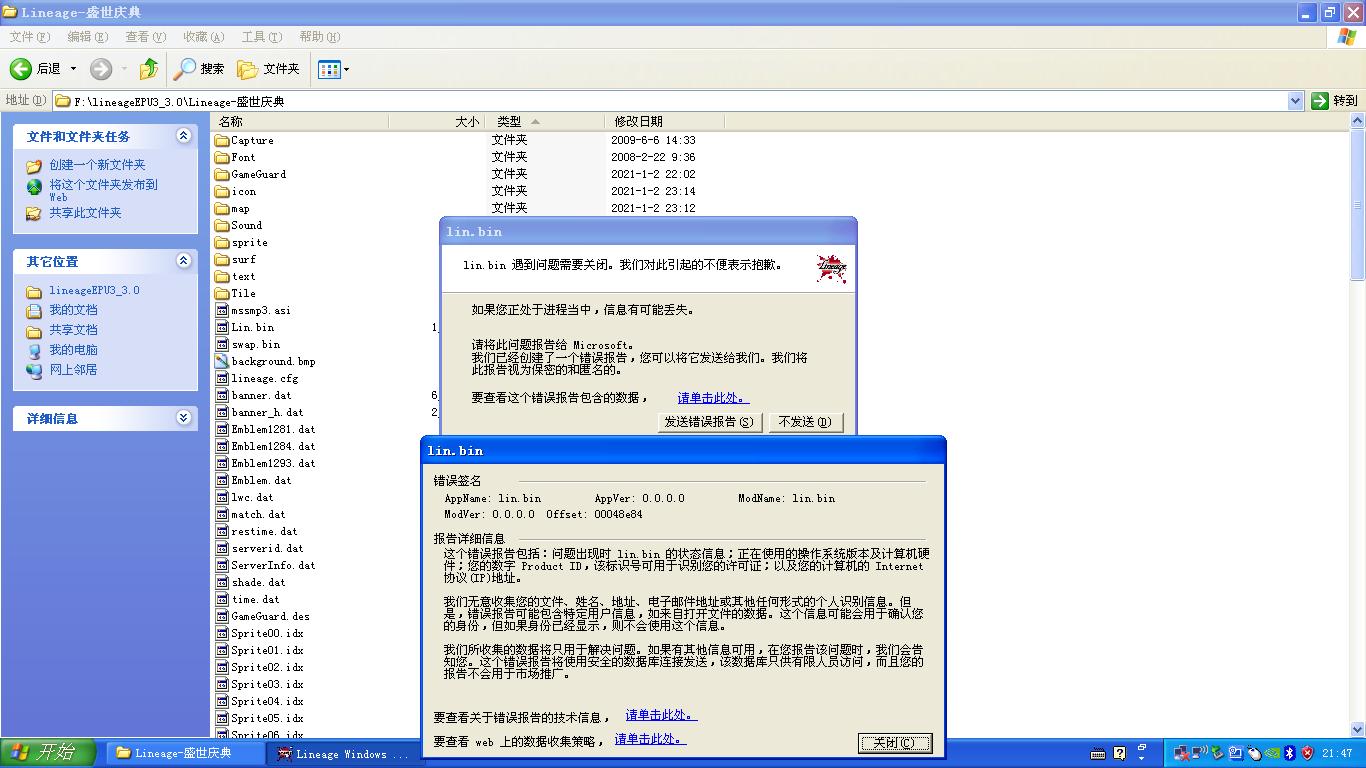This screenshot has width=1366, height=768.
Task: Toggle the 文件夹 folders pane button
Action: tap(269, 69)
